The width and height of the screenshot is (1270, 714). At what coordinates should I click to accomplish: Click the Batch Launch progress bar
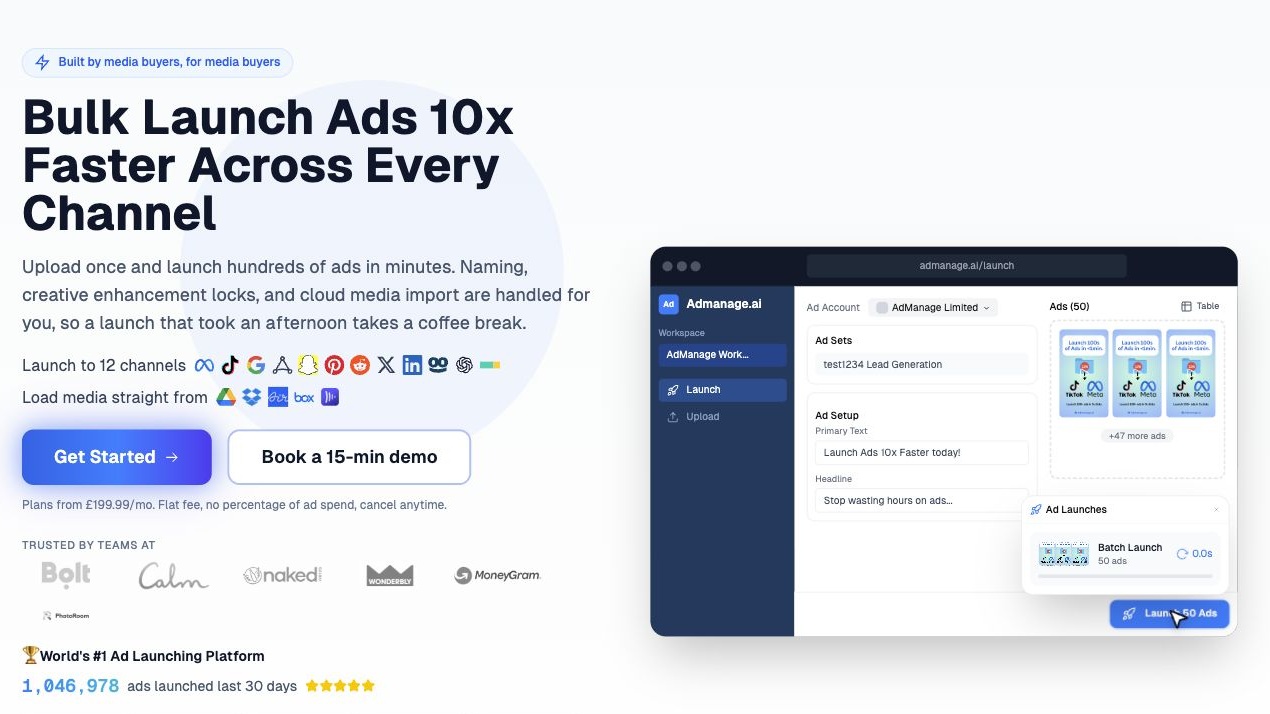[x=1125, y=576]
